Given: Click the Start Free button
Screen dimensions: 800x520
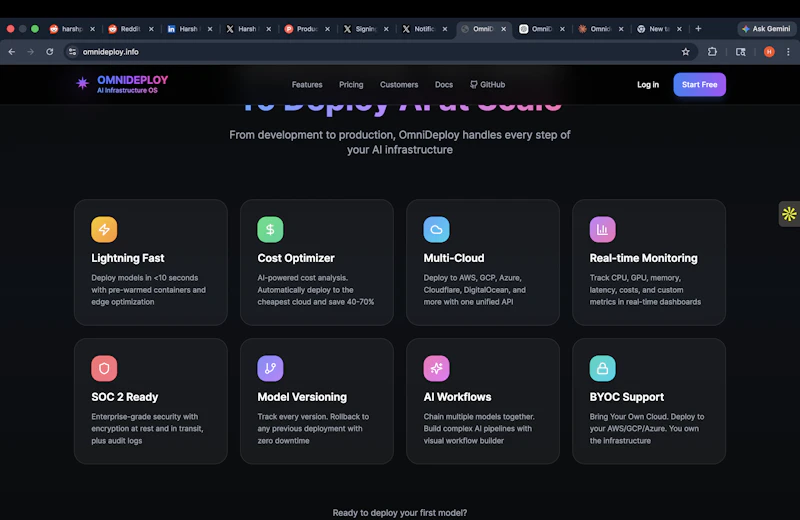Looking at the screenshot, I should tap(699, 85).
